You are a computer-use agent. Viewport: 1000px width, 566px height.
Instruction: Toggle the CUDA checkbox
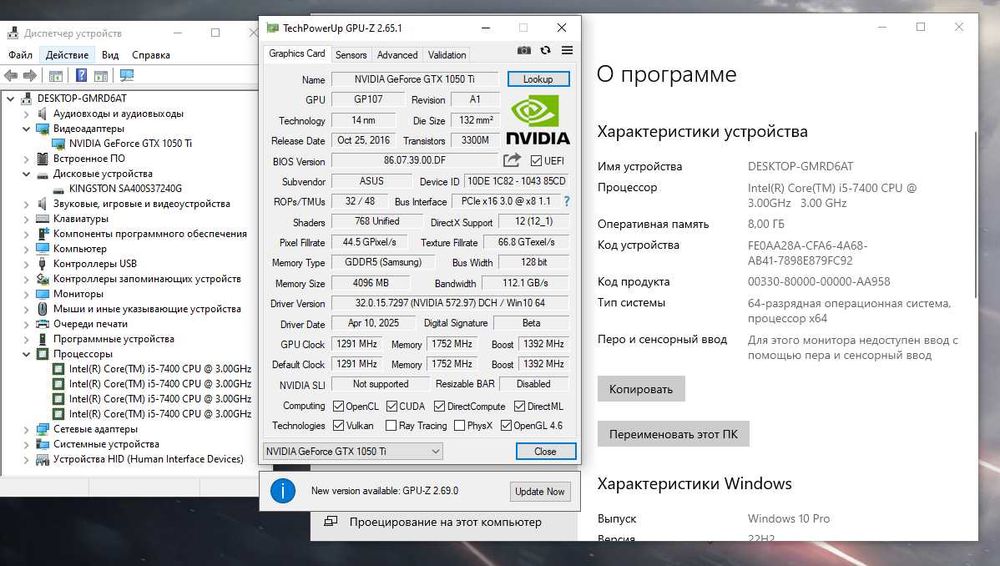click(392, 406)
